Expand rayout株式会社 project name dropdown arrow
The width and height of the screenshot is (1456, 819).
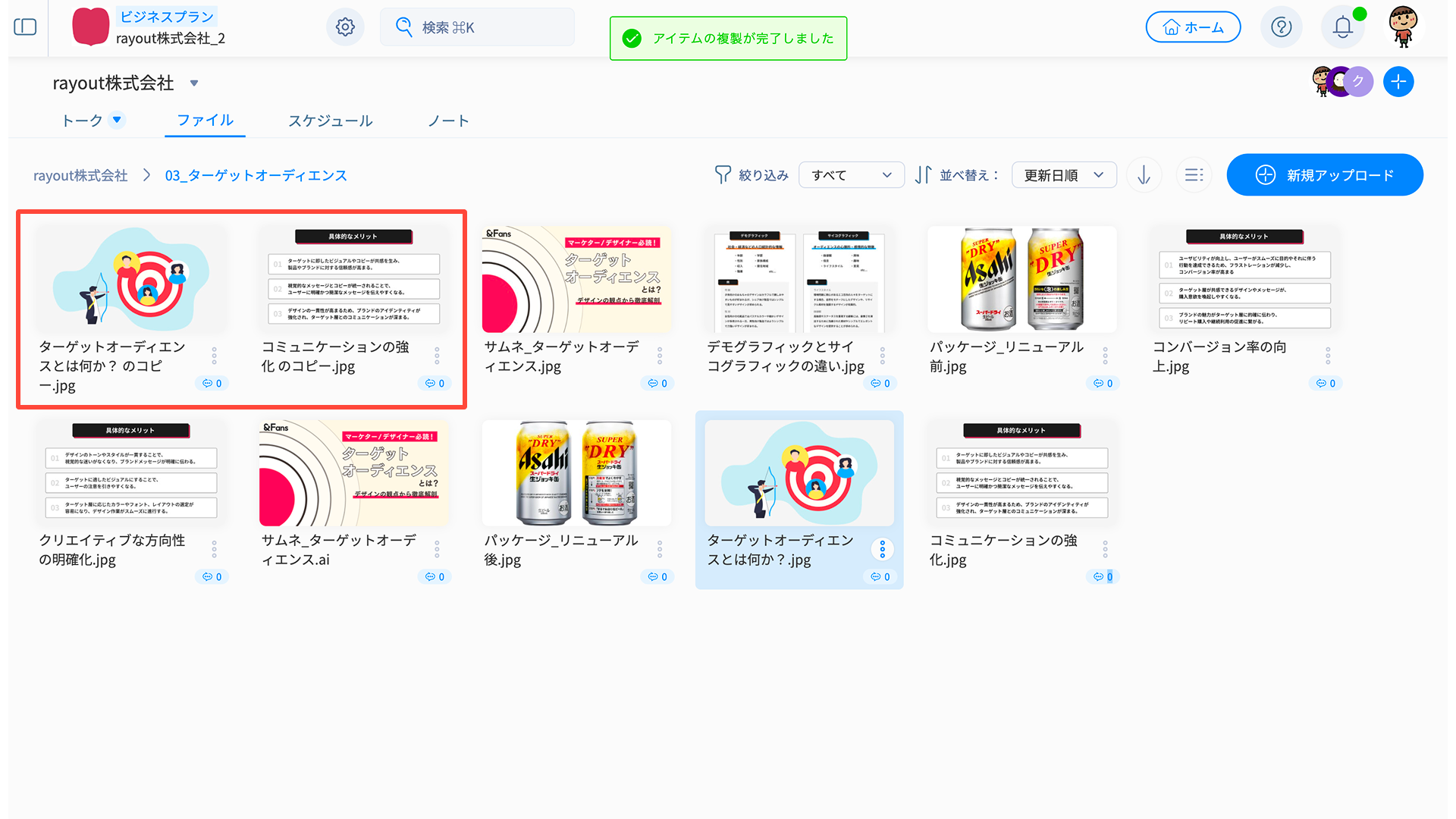(x=194, y=83)
